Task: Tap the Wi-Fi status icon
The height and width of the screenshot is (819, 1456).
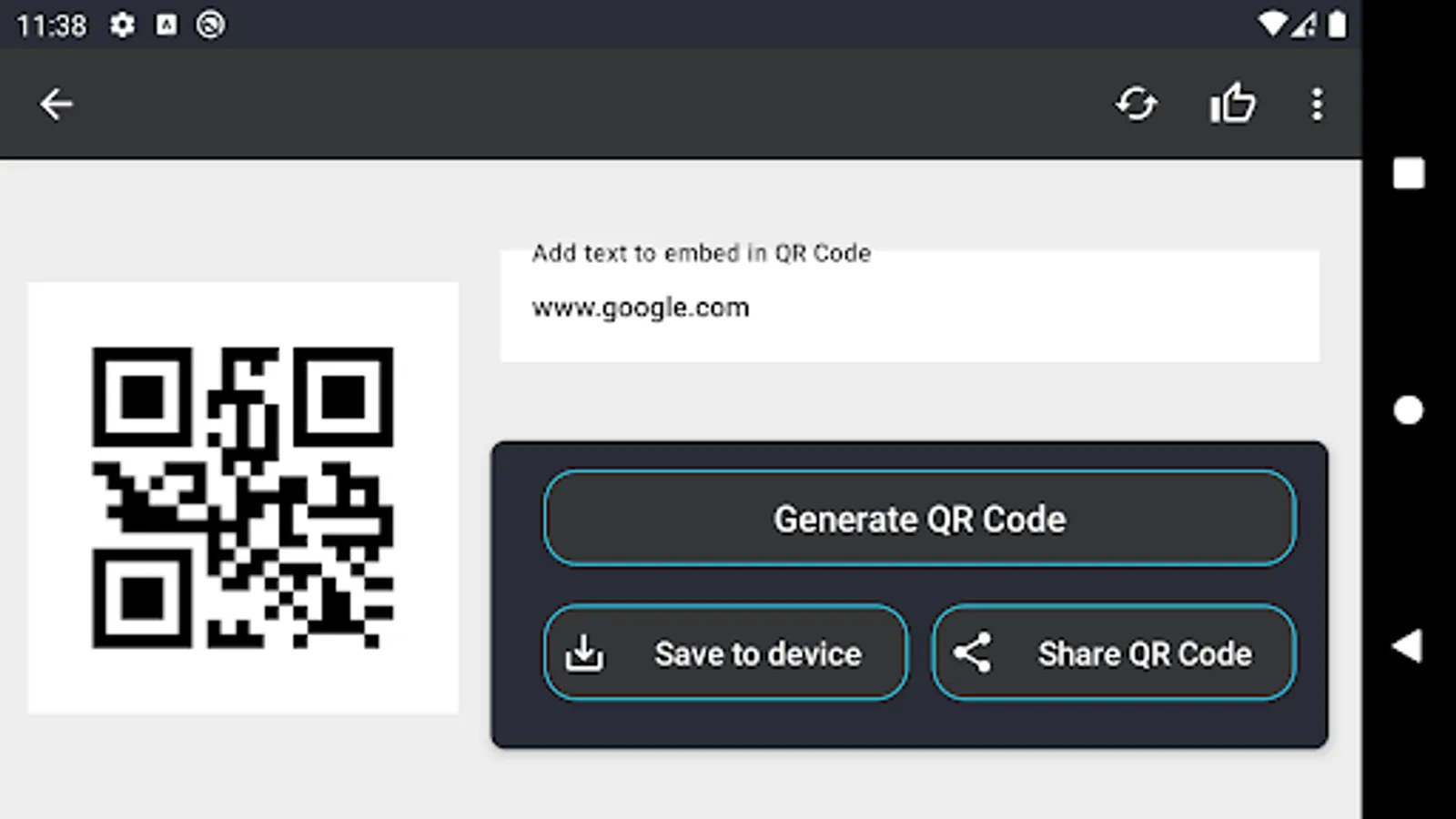Action: [x=1271, y=25]
